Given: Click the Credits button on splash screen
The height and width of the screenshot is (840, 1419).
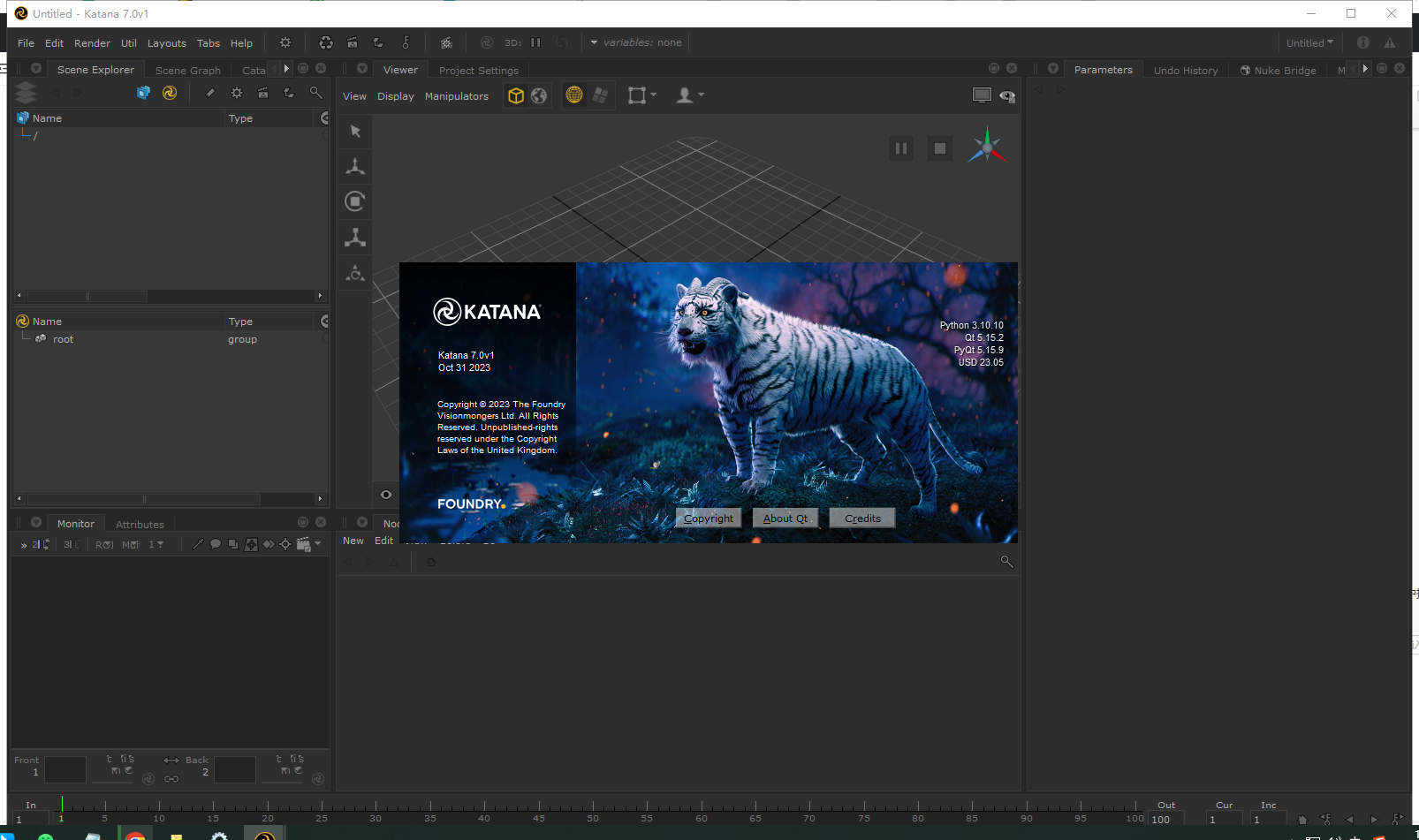Looking at the screenshot, I should pos(862,518).
